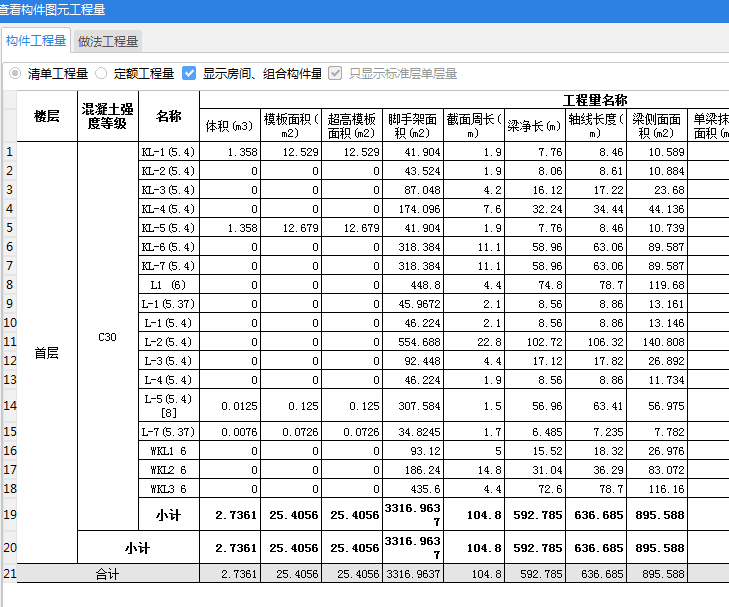Click beam side area value 140.808
729x607 pixels.
(x=656, y=342)
